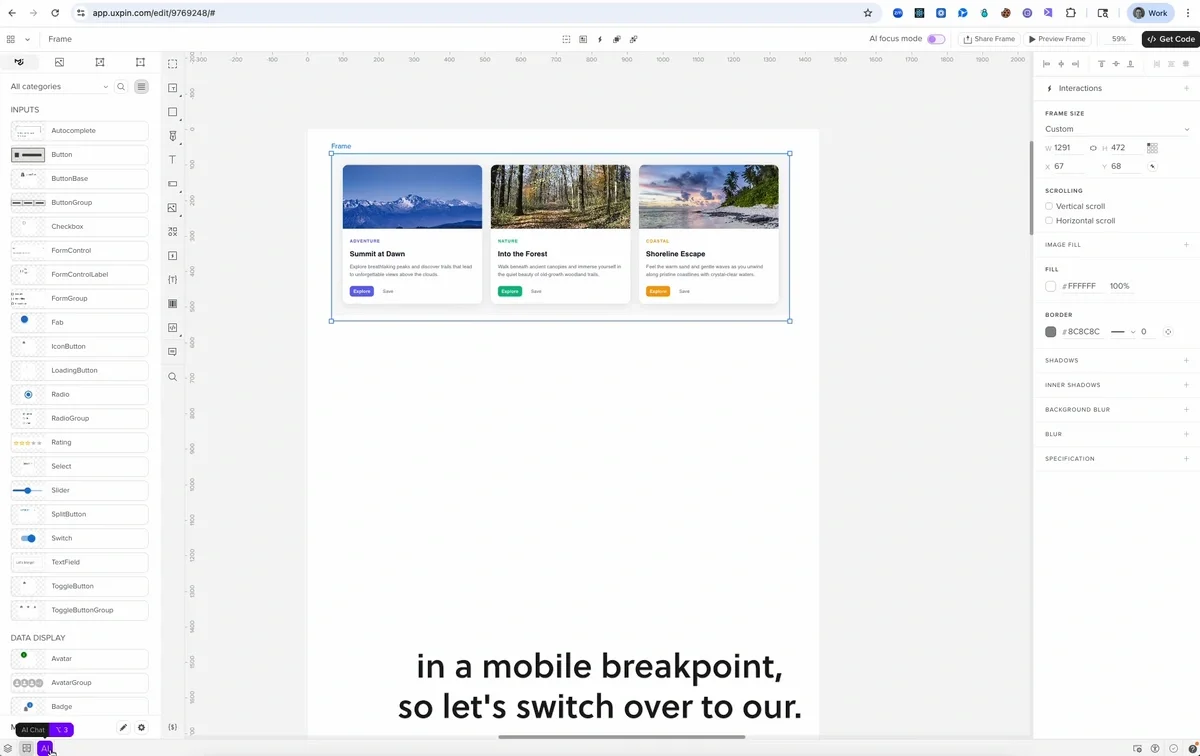
Task: Select the icons tool in vertical toolbar
Action: pos(172,232)
